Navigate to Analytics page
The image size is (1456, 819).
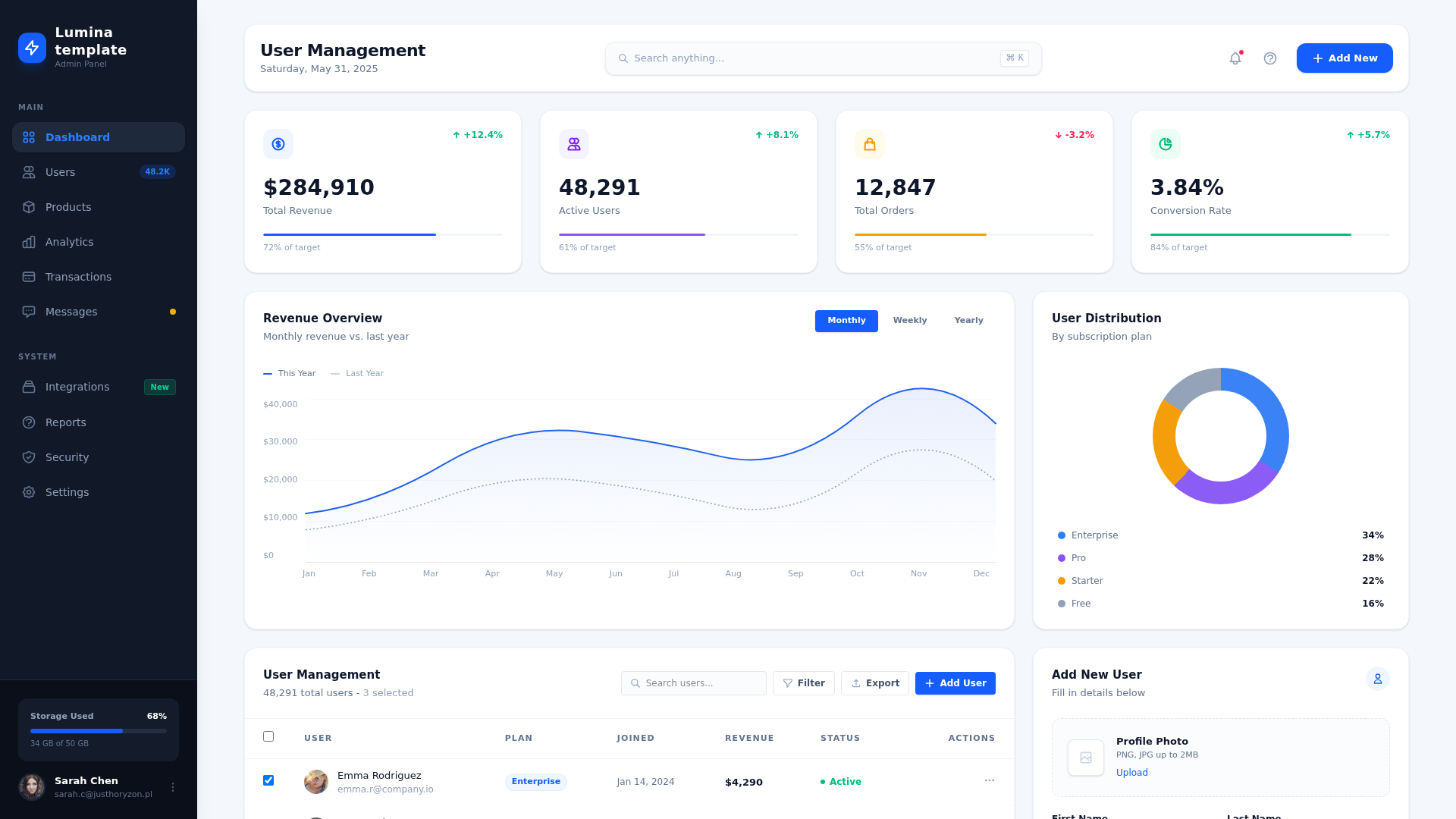coord(99,242)
